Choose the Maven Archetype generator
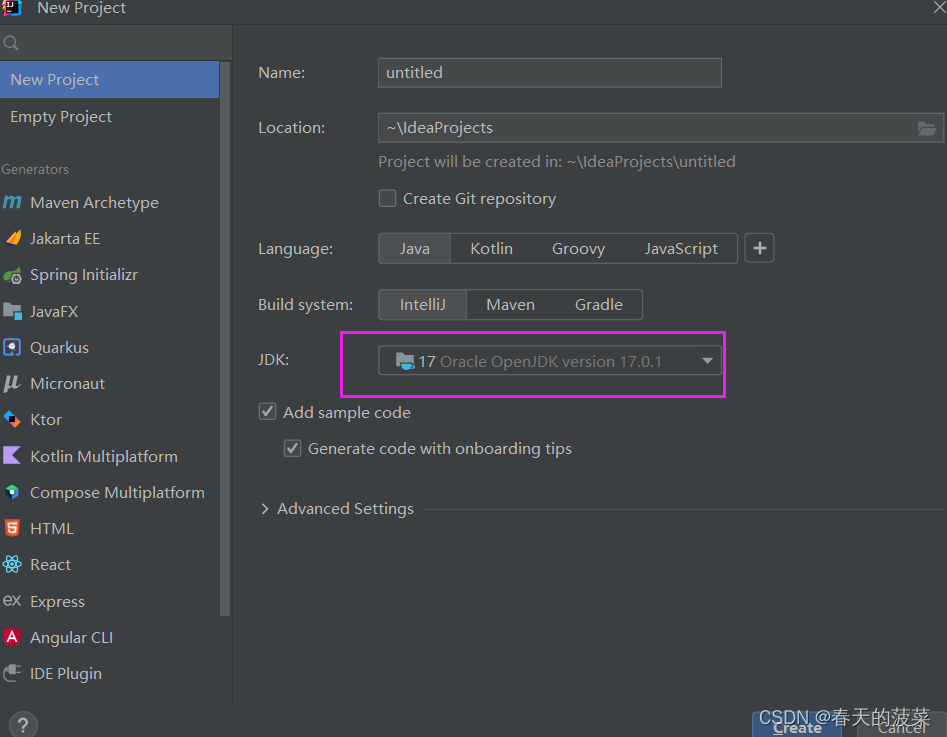The height and width of the screenshot is (737, 947). [109, 202]
